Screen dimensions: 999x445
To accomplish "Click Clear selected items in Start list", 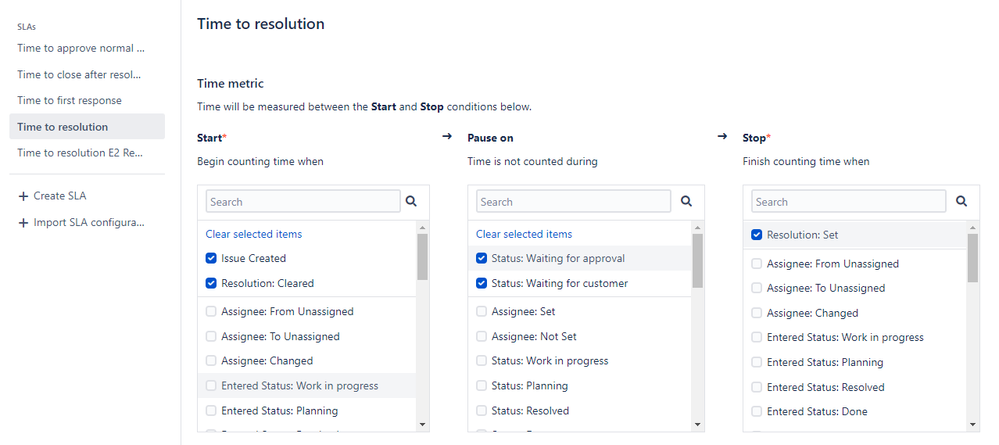I will (254, 234).
